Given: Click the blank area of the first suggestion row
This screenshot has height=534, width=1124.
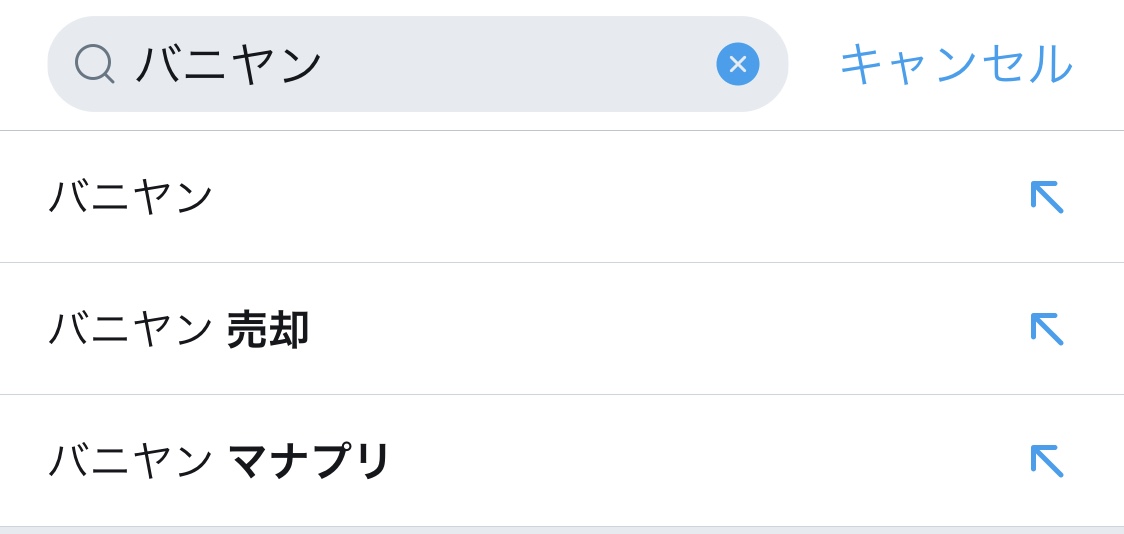Looking at the screenshot, I should (600, 197).
